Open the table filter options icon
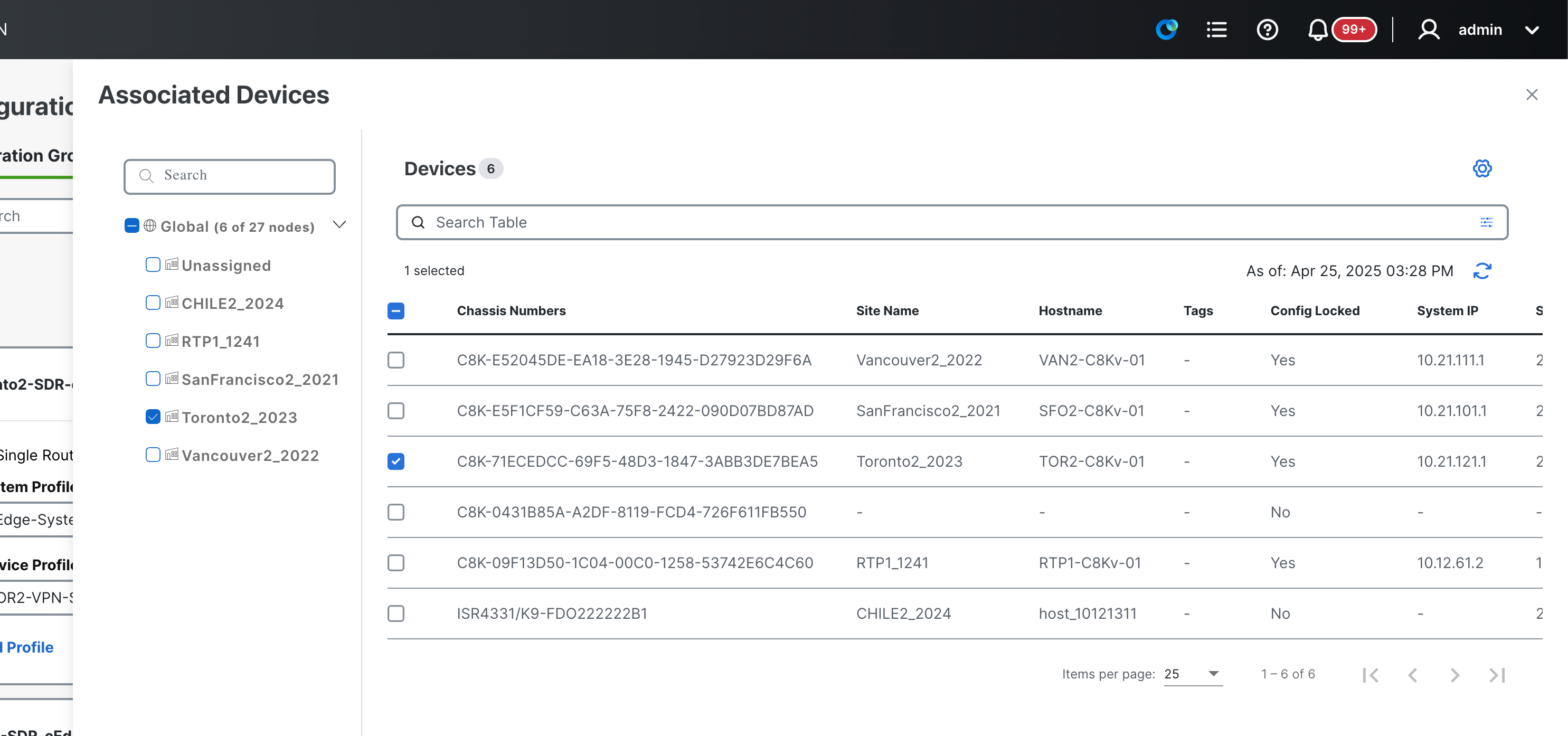Viewport: 1568px width, 736px height. click(1487, 222)
